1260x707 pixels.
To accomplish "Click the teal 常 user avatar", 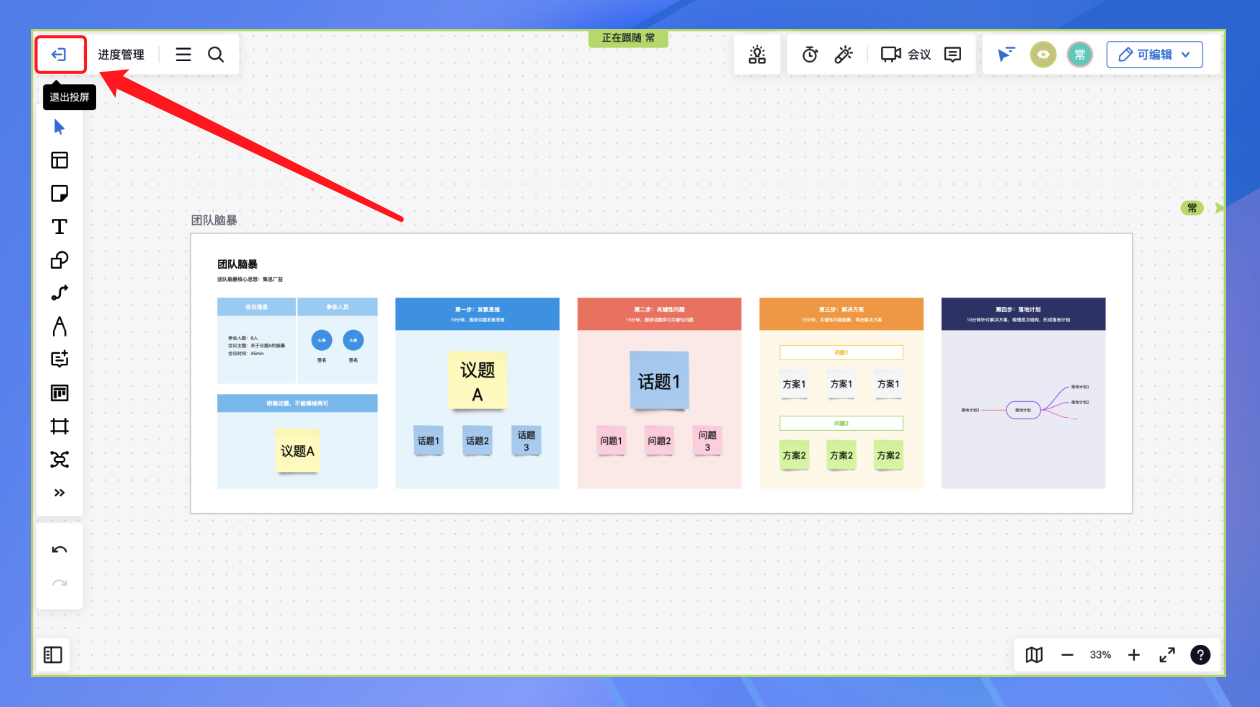I will [x=1079, y=55].
